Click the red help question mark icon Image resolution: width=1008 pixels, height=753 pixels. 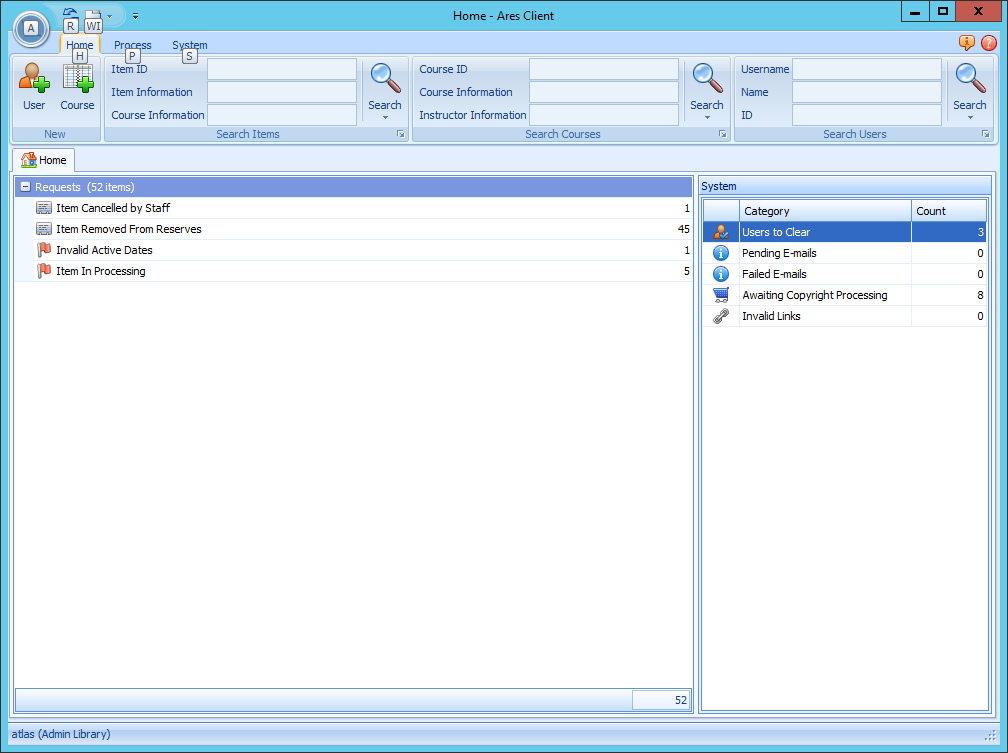pyautogui.click(x=989, y=43)
